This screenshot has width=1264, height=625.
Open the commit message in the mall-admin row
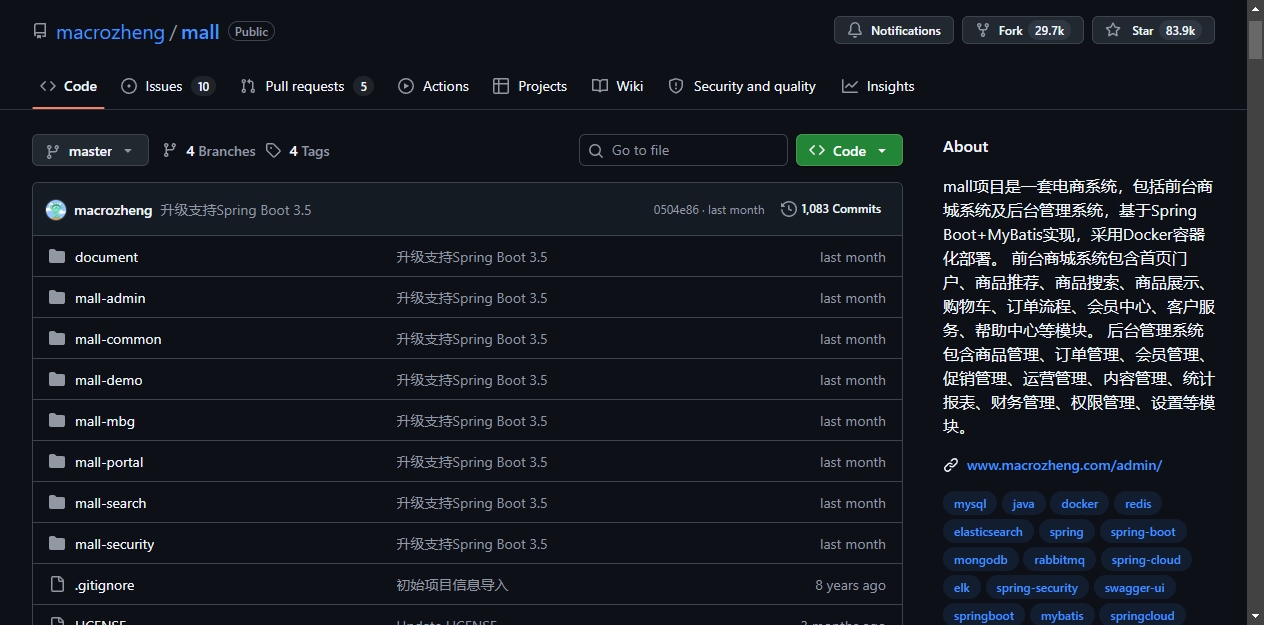click(472, 298)
